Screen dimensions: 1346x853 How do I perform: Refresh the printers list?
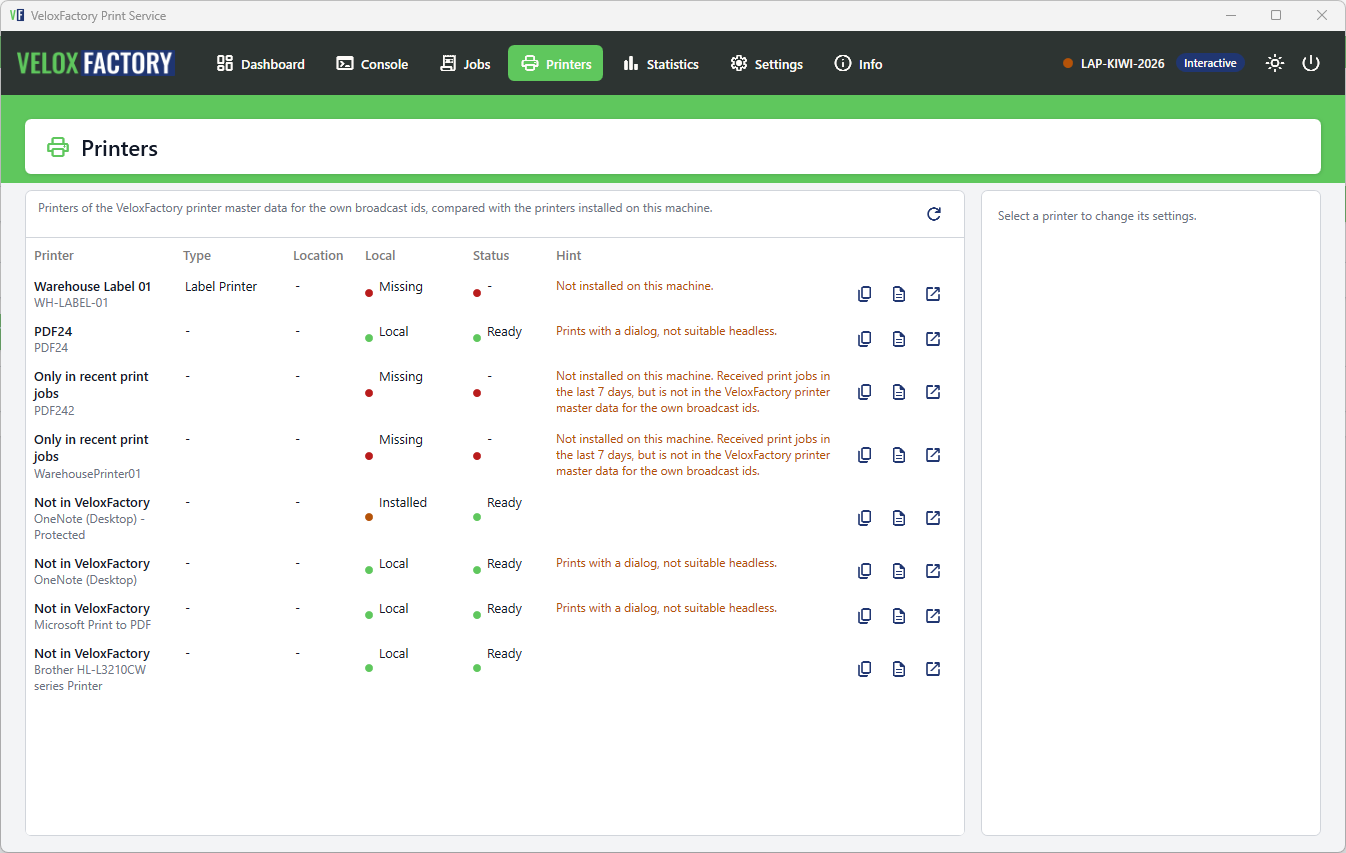coord(934,214)
